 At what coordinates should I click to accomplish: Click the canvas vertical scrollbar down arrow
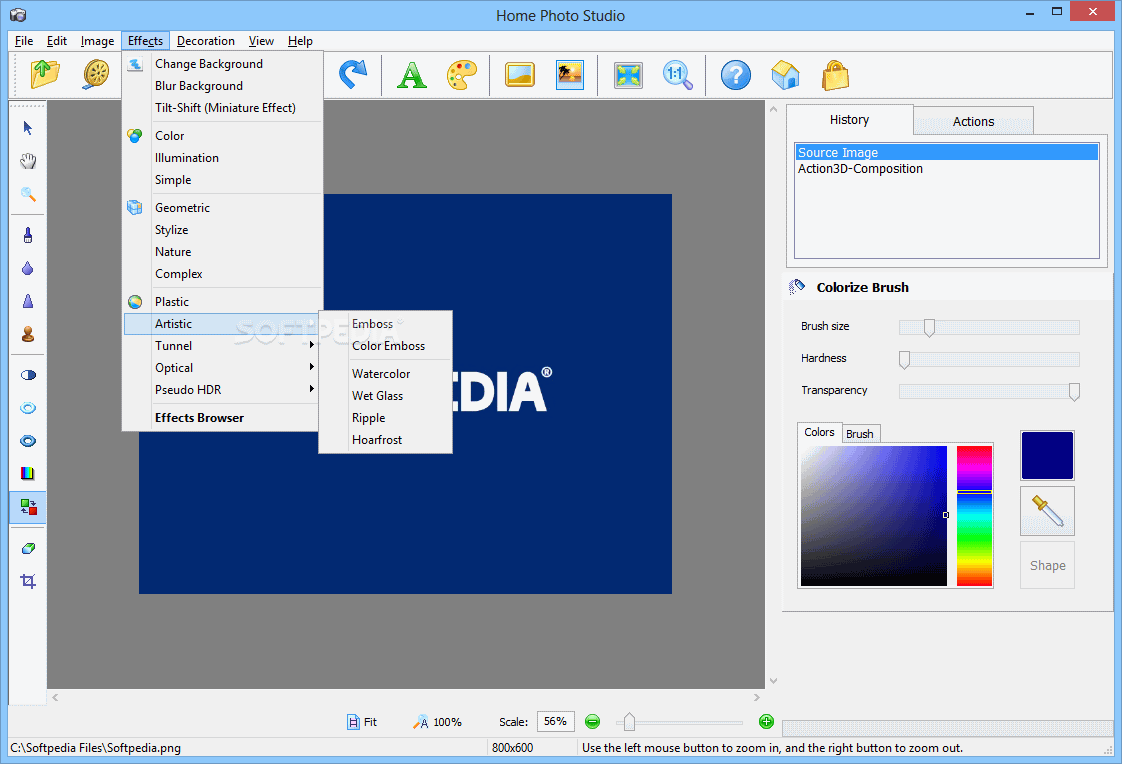[773, 681]
